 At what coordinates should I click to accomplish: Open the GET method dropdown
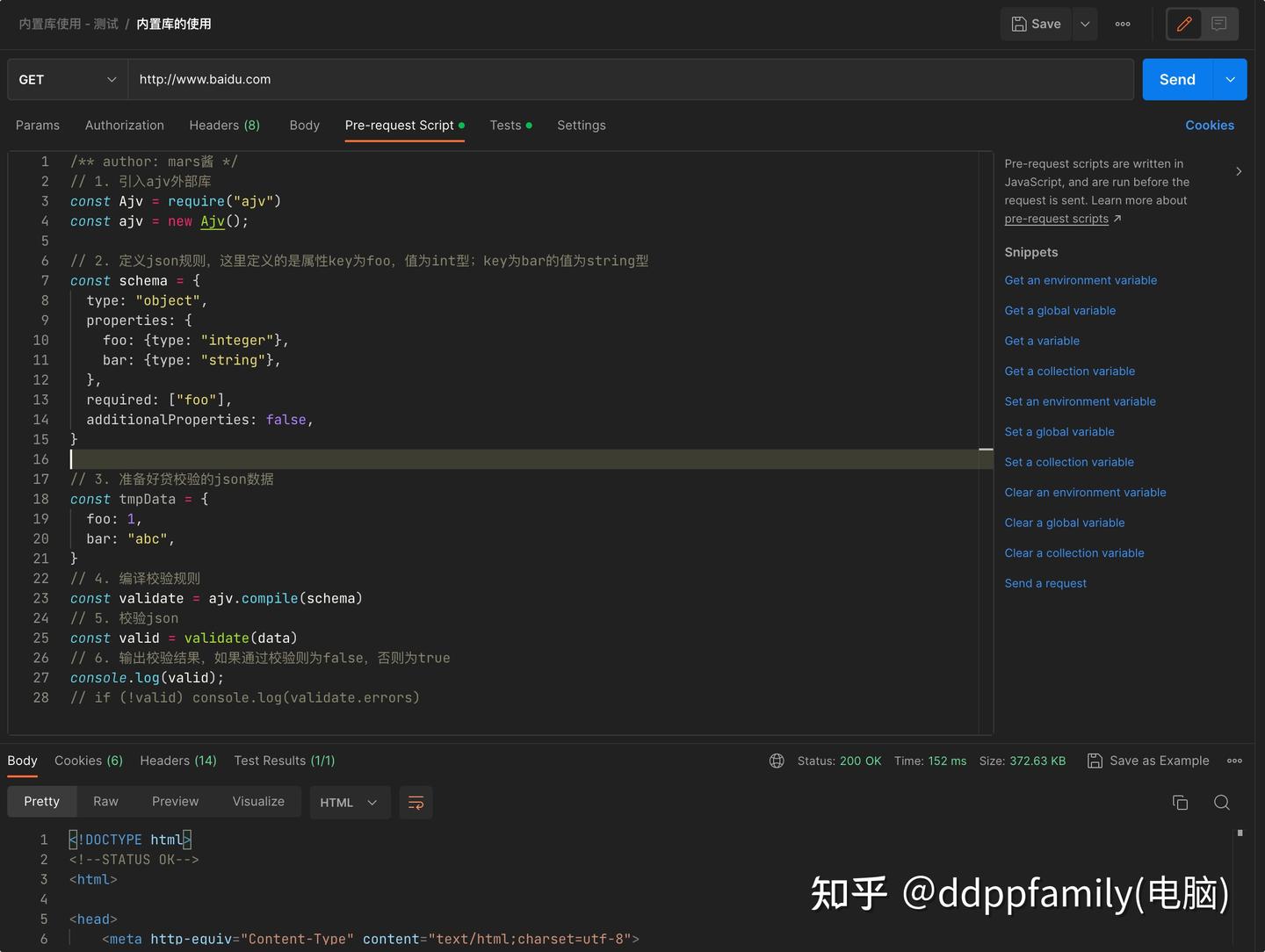68,79
